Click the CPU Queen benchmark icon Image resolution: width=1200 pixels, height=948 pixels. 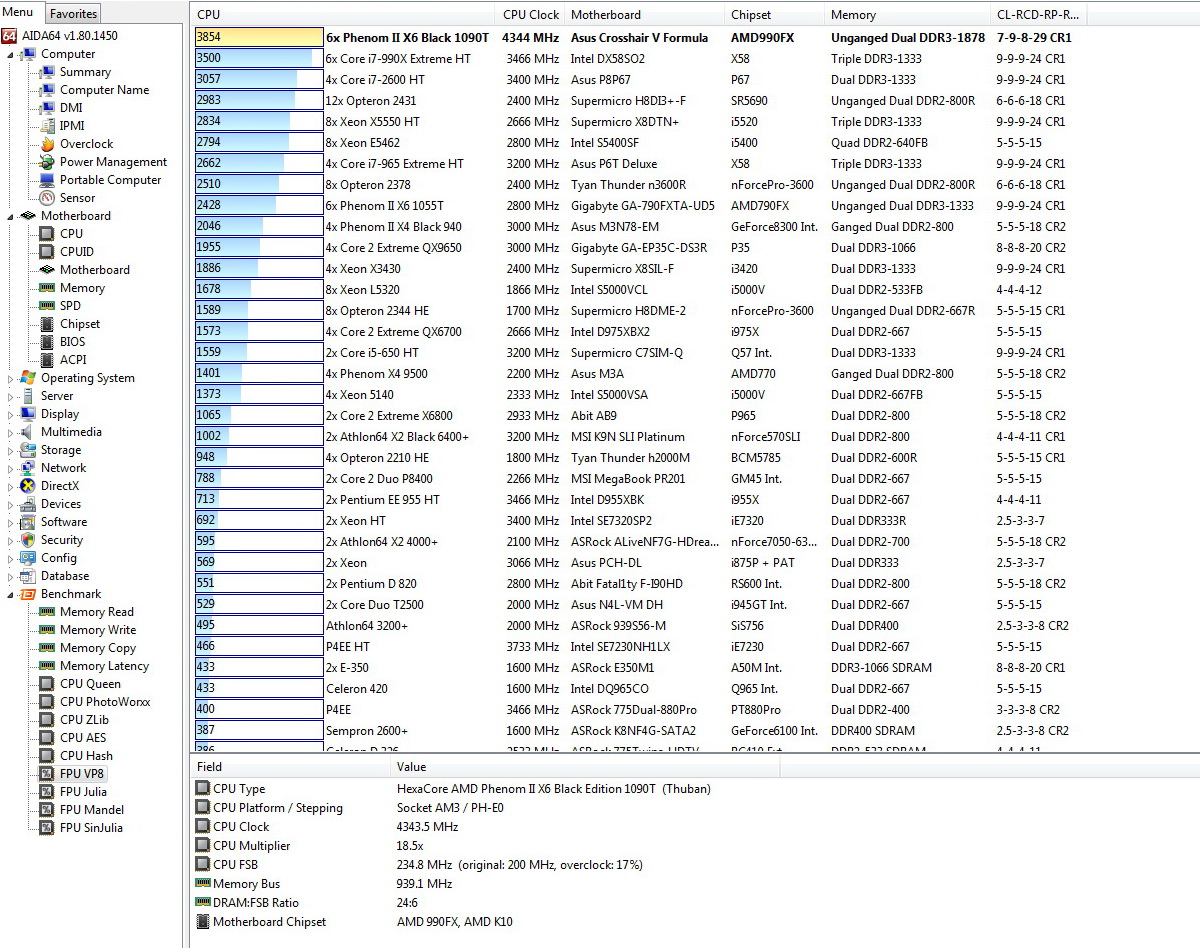pyautogui.click(x=47, y=684)
